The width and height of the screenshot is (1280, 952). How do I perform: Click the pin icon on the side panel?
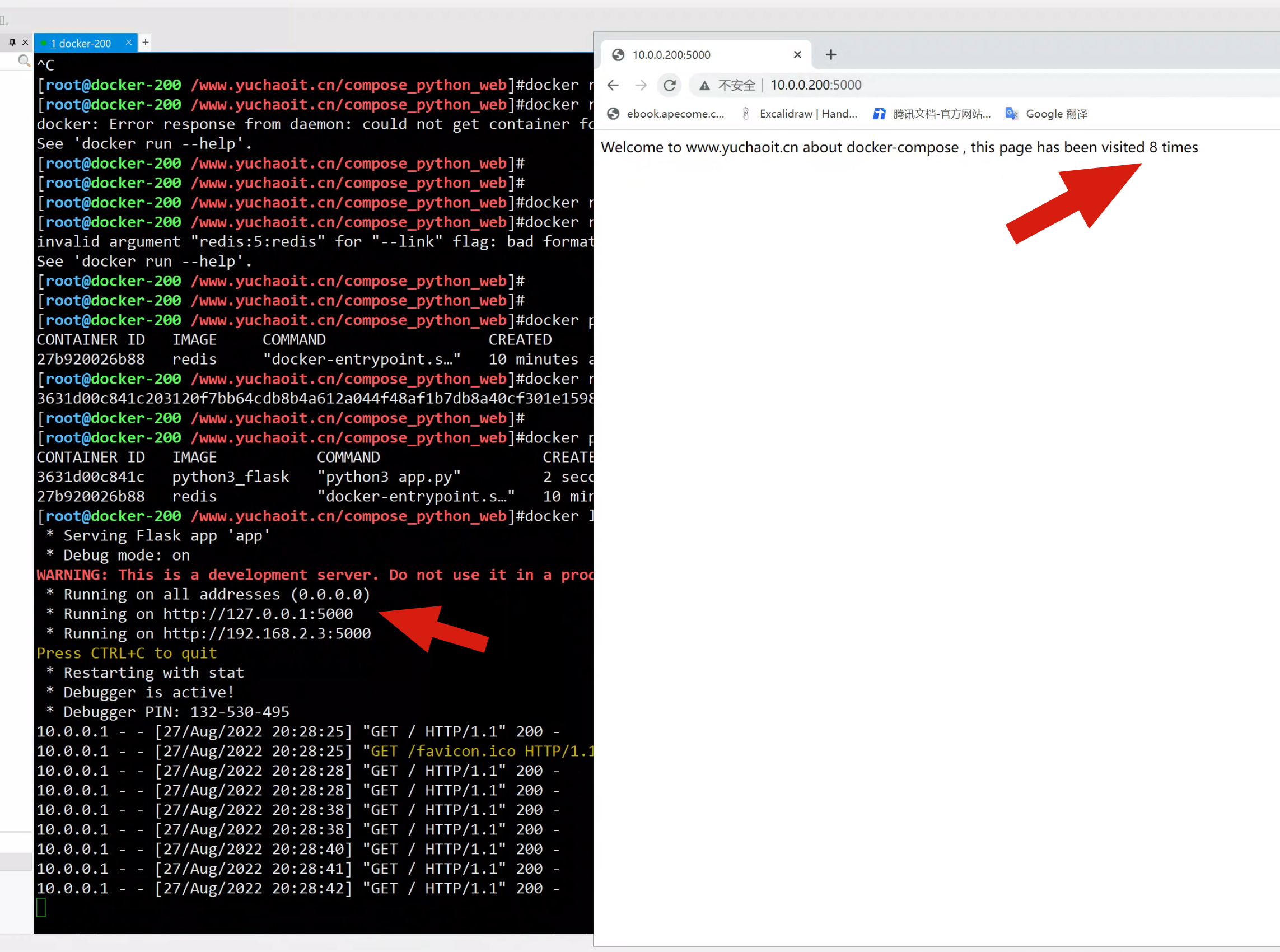click(12, 42)
